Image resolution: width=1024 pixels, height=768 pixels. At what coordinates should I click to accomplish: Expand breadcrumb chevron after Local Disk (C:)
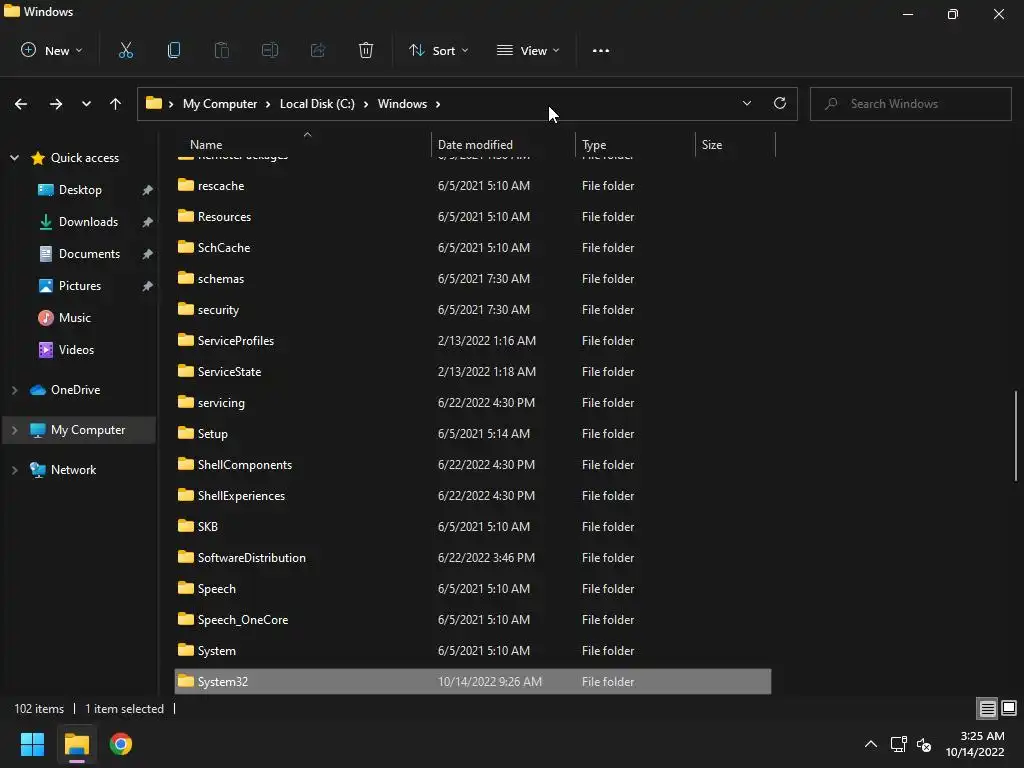[x=366, y=104]
